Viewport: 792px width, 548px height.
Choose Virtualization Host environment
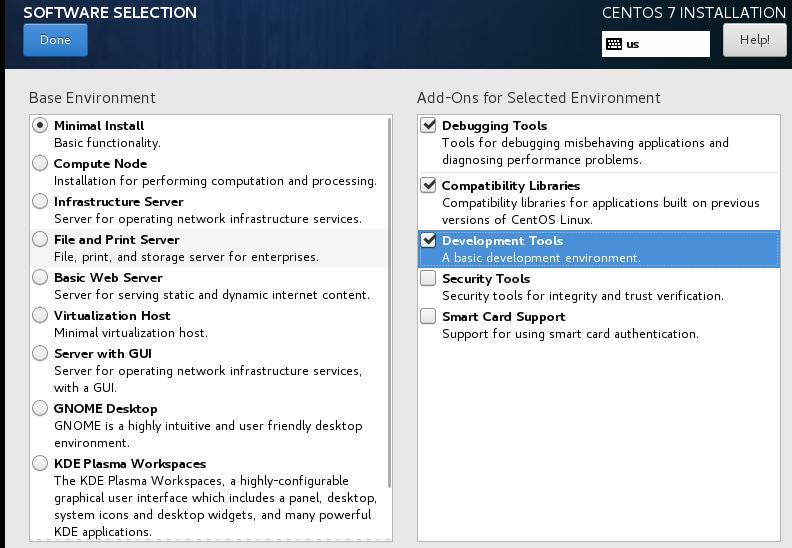tap(40, 316)
